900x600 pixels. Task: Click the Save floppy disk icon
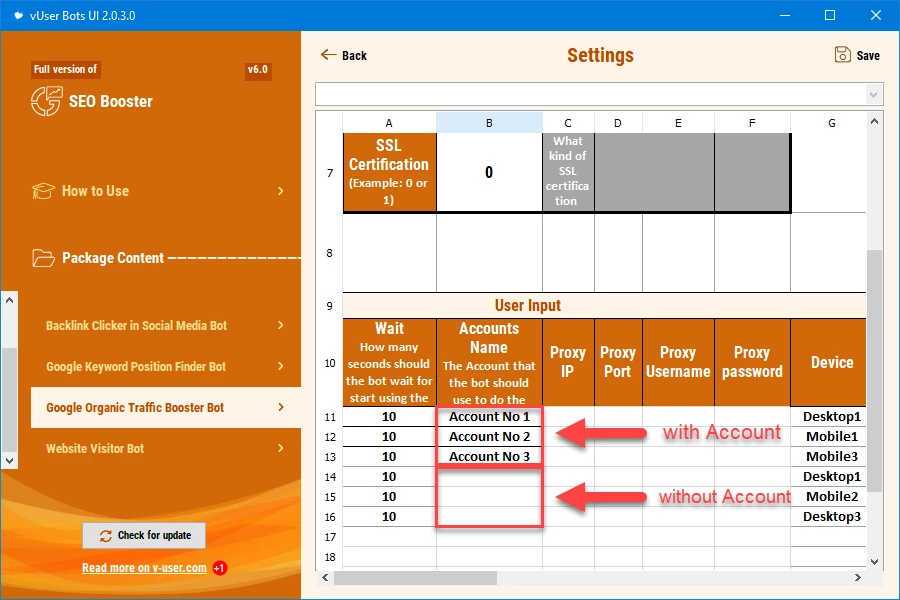point(843,55)
